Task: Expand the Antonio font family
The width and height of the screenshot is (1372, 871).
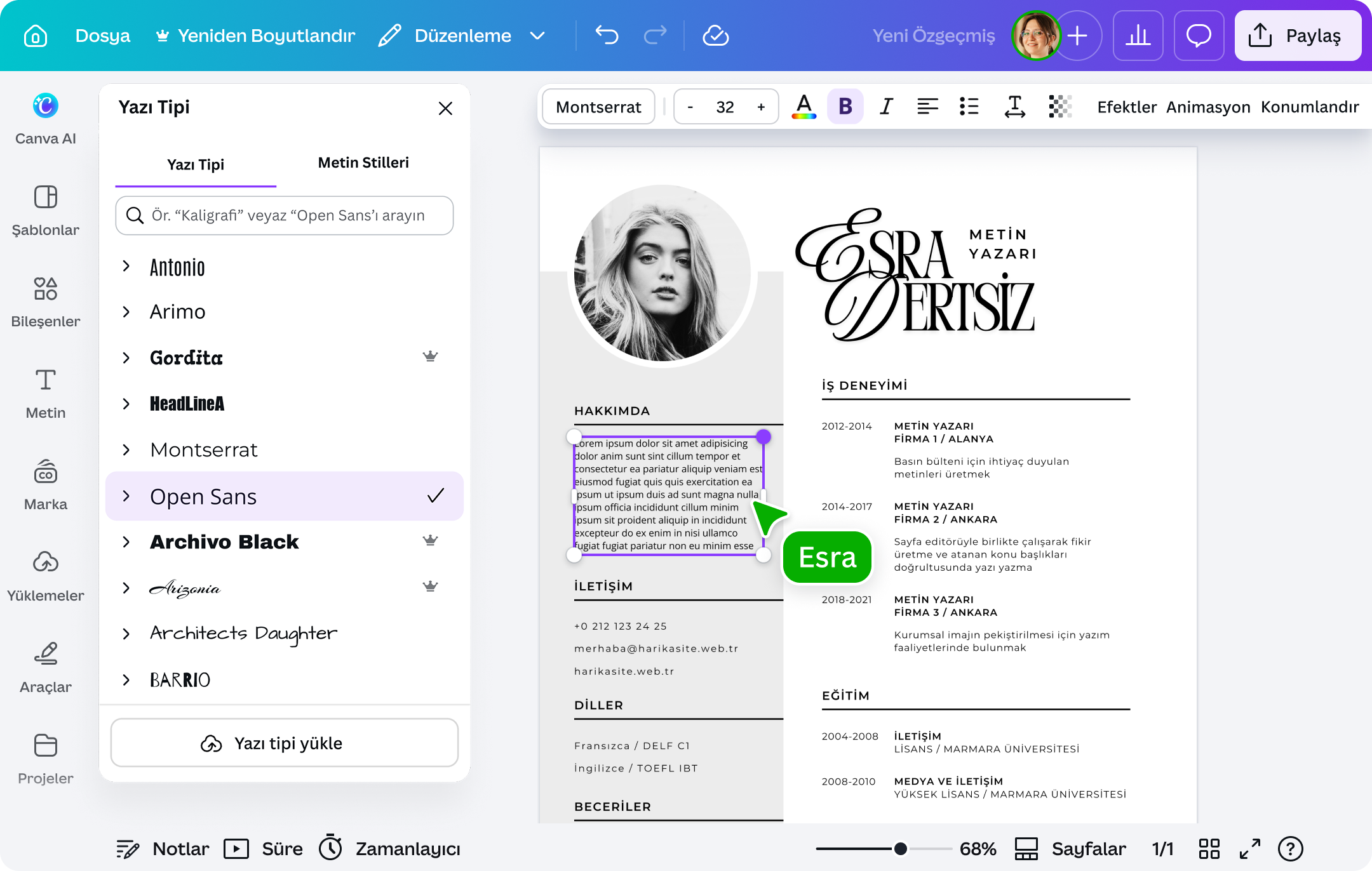Action: click(126, 266)
